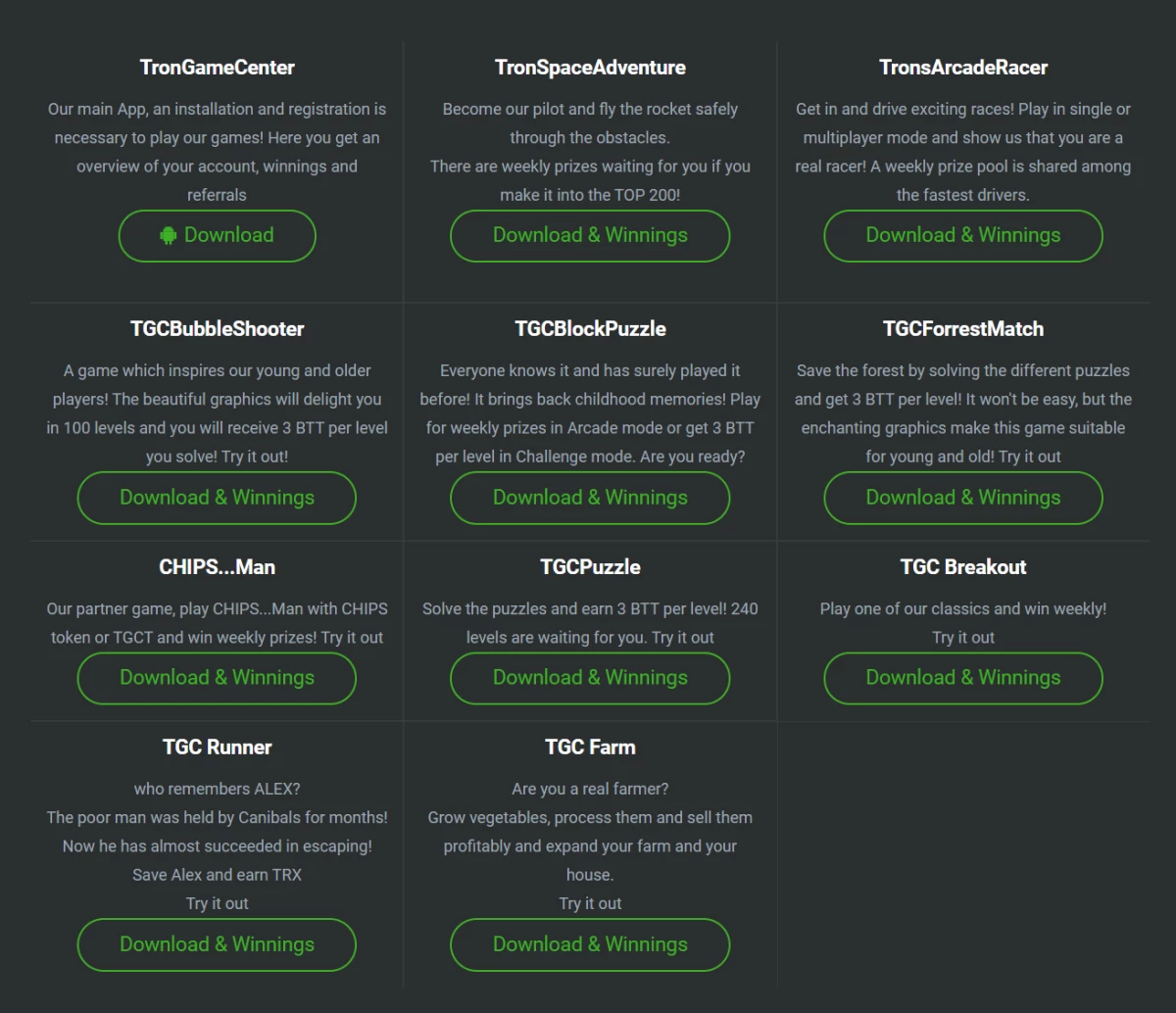Click TGC Runner Download & Winnings button
Screen dimensions: 1176x1013
click(x=217, y=944)
